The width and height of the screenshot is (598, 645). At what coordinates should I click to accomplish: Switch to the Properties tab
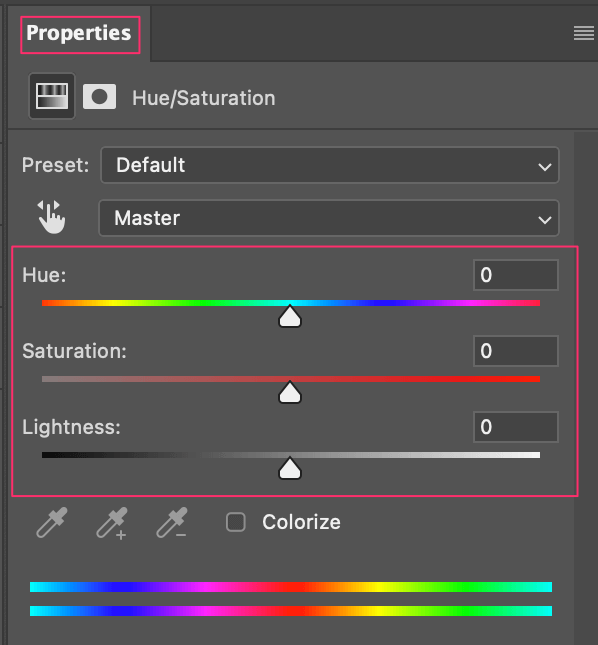coord(79,33)
